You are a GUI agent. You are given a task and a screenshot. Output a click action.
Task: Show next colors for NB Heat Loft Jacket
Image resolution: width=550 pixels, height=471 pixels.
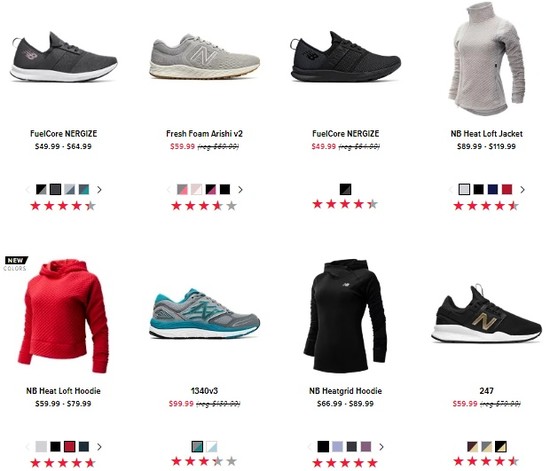(x=522, y=190)
